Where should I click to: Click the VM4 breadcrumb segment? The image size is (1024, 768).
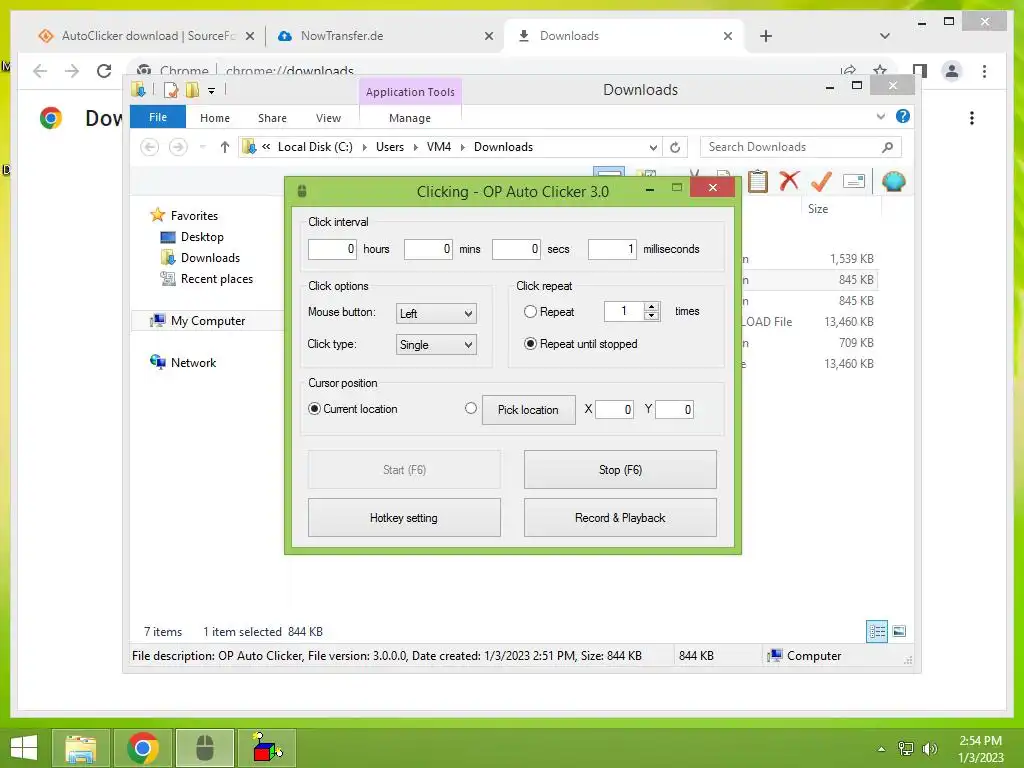439,147
